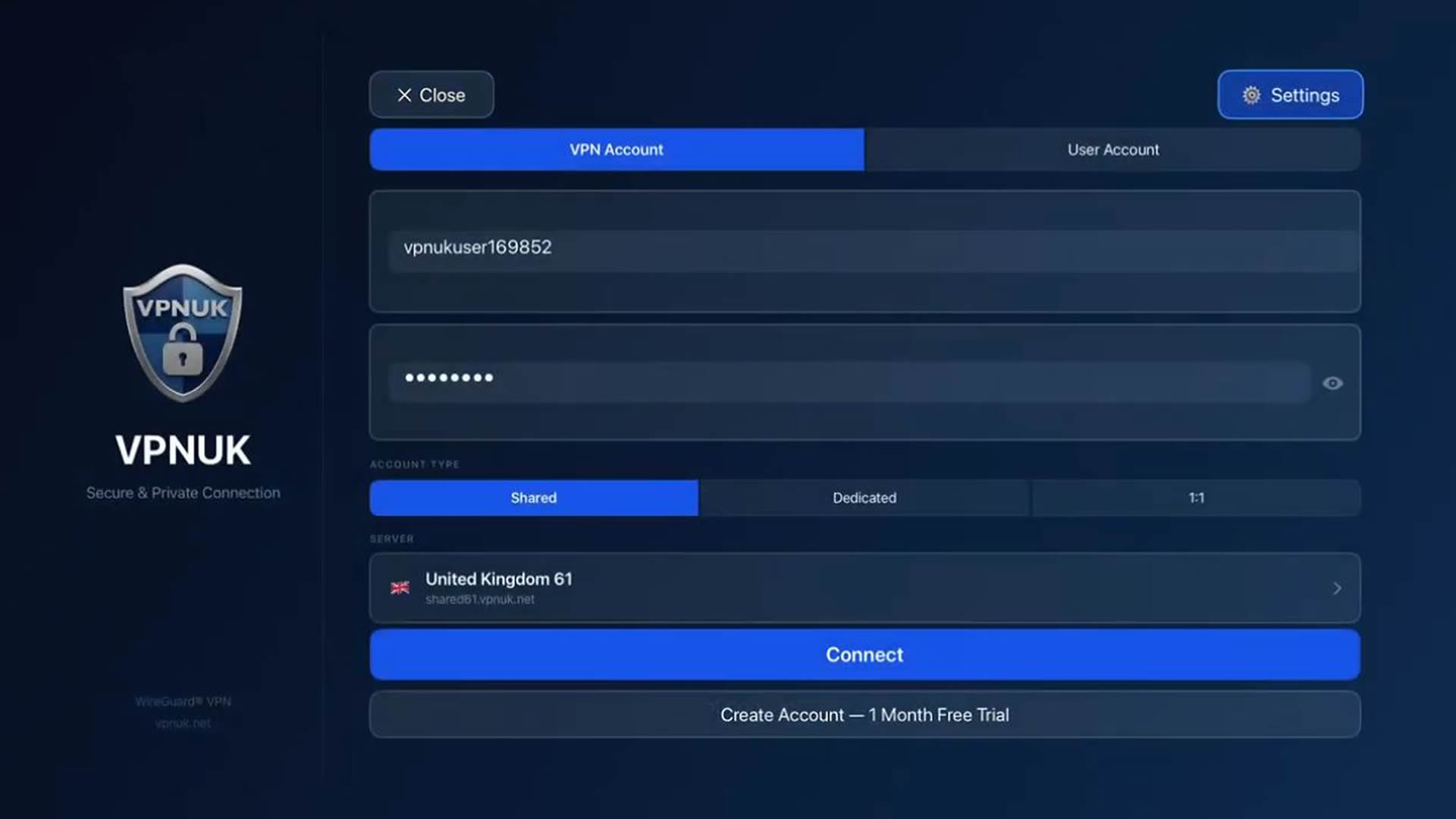Image resolution: width=1456 pixels, height=819 pixels.
Task: Open Settings with the gear button
Action: pyautogui.click(x=1290, y=95)
